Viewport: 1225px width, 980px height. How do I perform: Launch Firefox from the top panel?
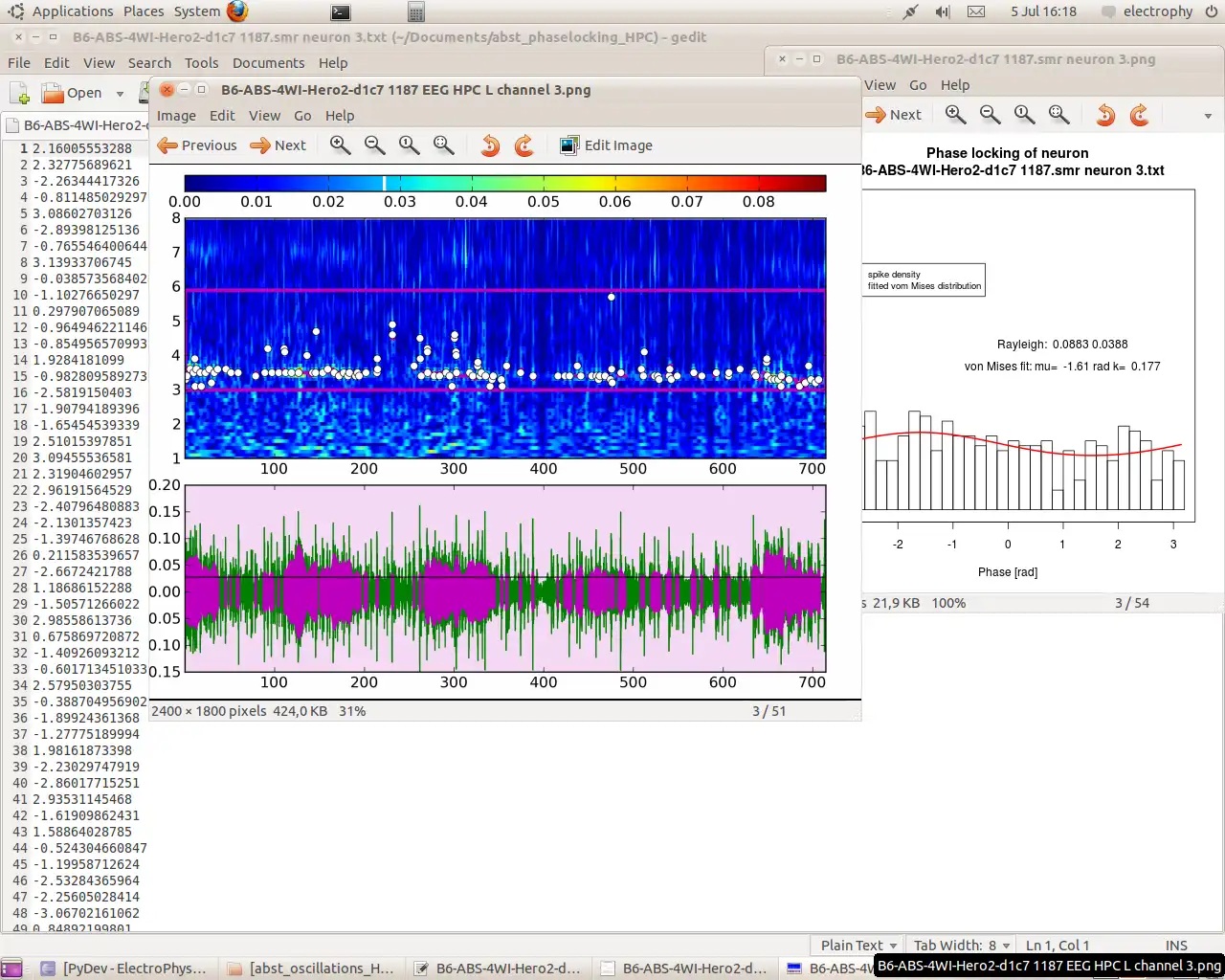[x=237, y=11]
